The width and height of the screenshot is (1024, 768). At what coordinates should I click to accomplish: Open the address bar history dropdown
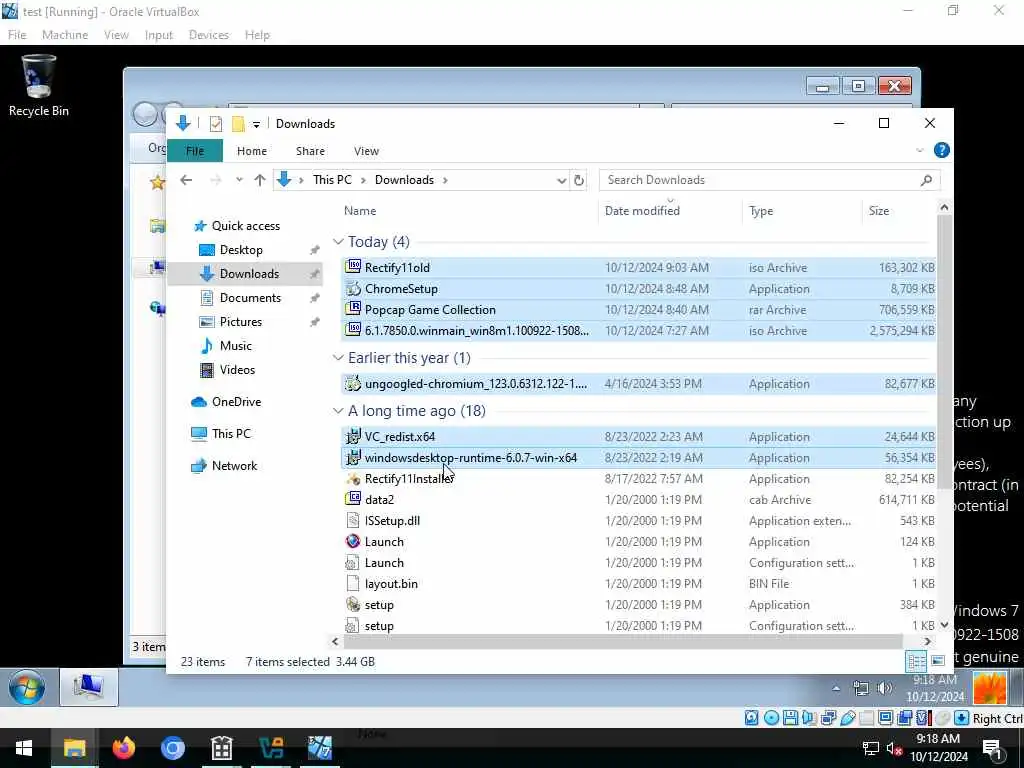[561, 180]
